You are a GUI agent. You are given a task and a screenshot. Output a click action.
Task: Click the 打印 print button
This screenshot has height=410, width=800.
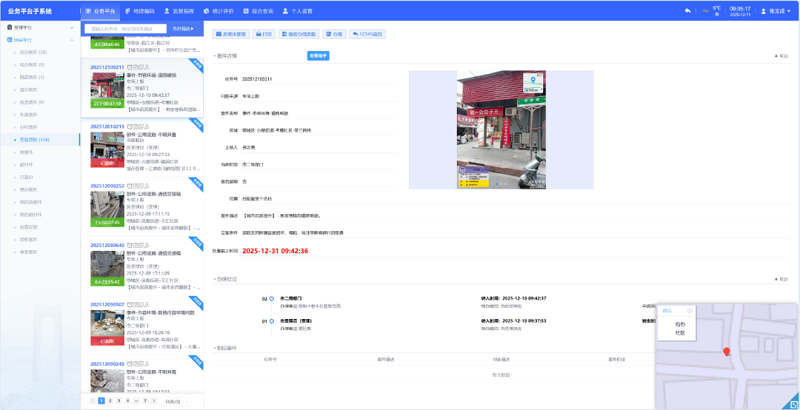pyautogui.click(x=265, y=33)
